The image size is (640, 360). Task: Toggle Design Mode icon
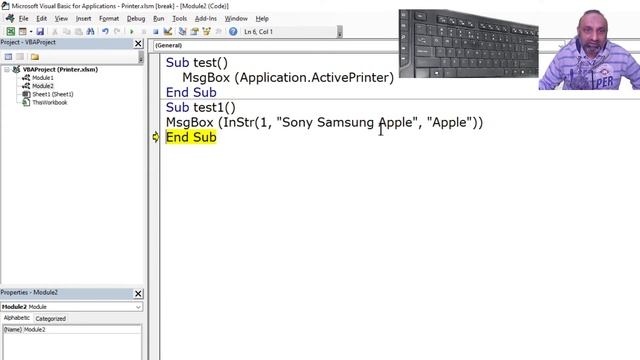167,31
